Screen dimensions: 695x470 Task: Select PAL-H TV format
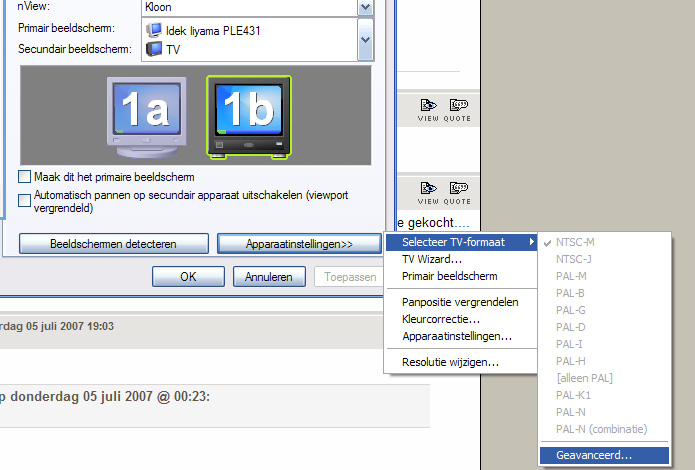pos(605,361)
